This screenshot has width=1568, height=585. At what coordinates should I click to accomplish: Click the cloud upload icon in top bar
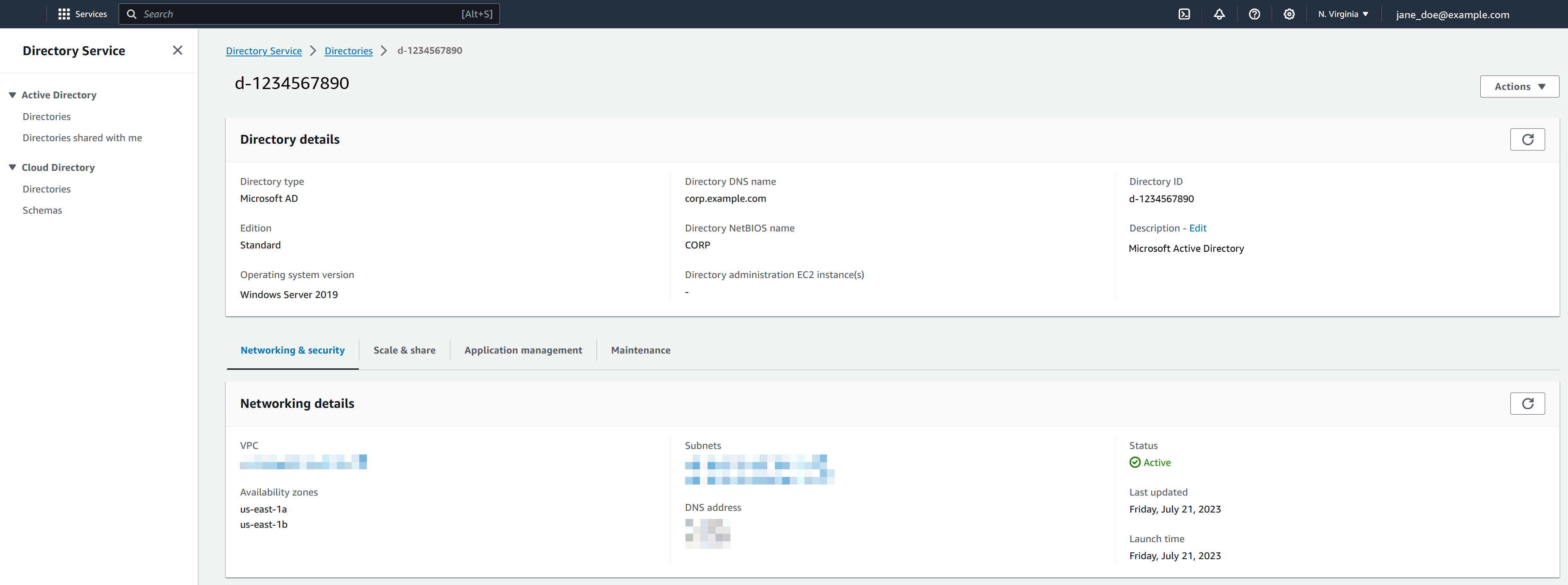tap(1184, 14)
